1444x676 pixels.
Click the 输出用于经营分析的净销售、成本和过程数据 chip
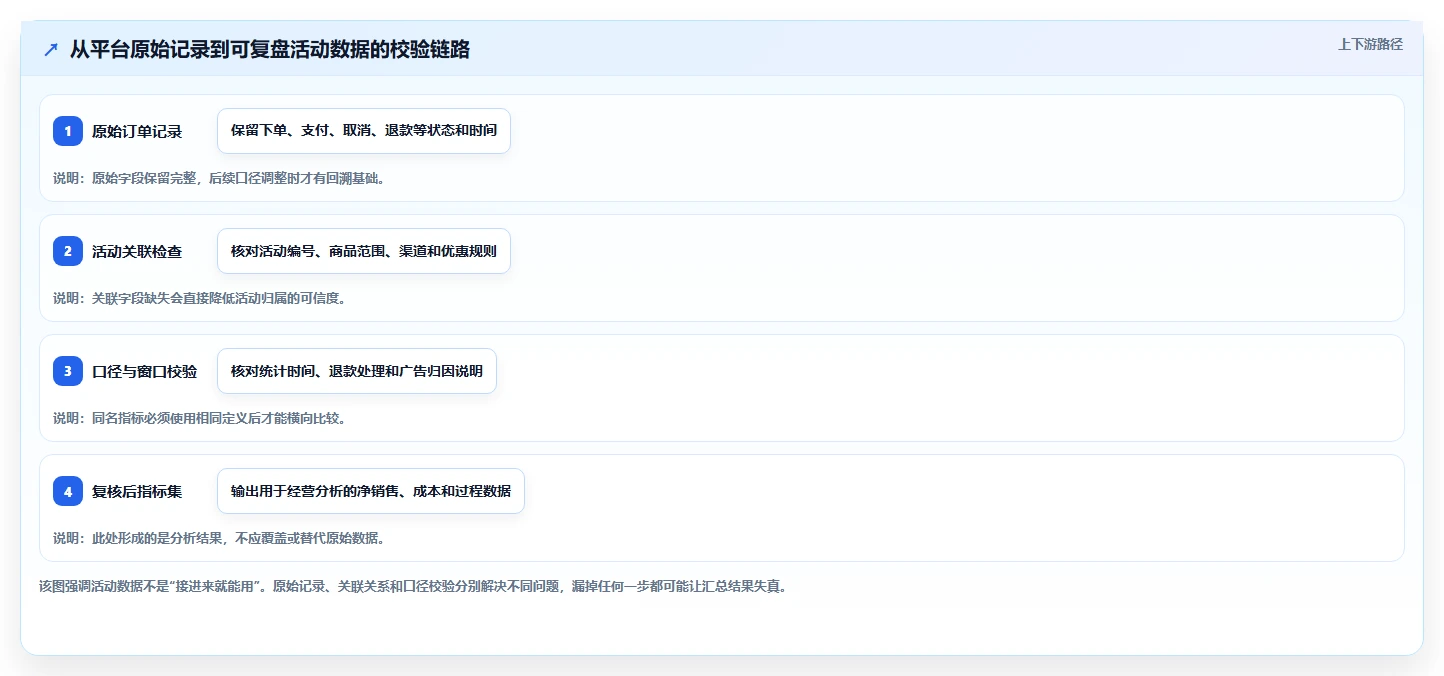[x=371, y=491]
